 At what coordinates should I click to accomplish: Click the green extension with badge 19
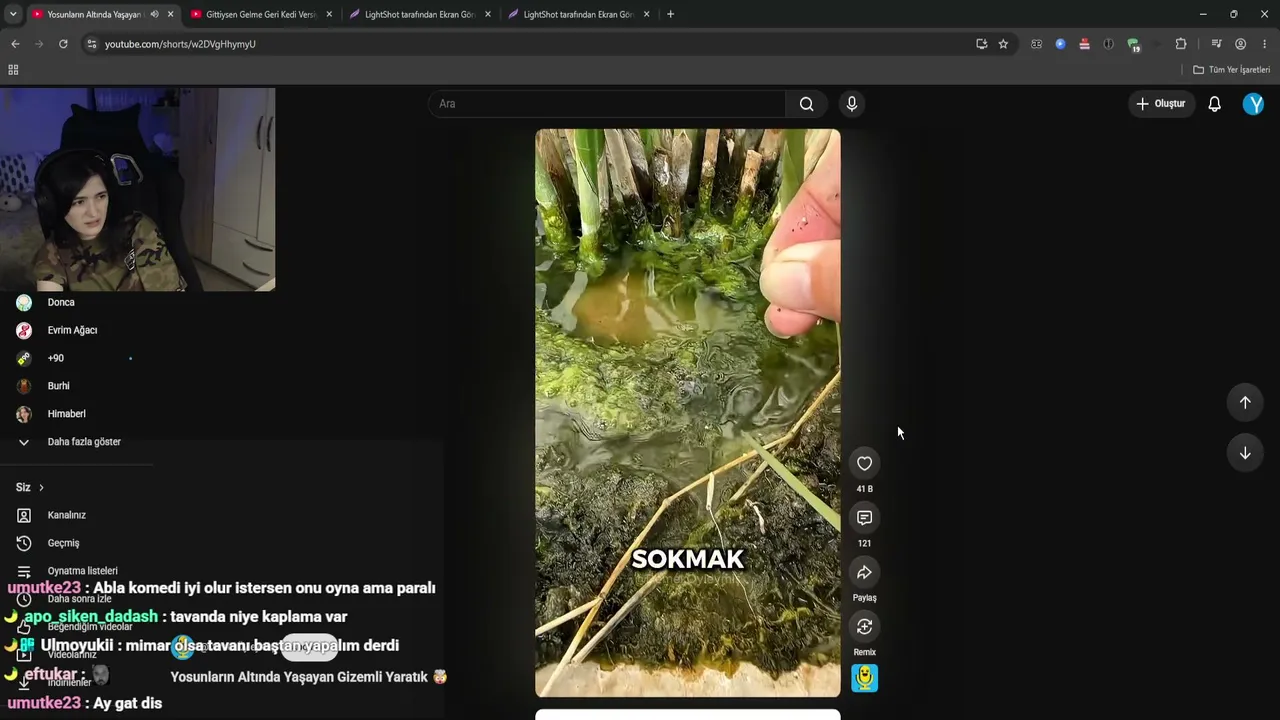tap(1133, 45)
